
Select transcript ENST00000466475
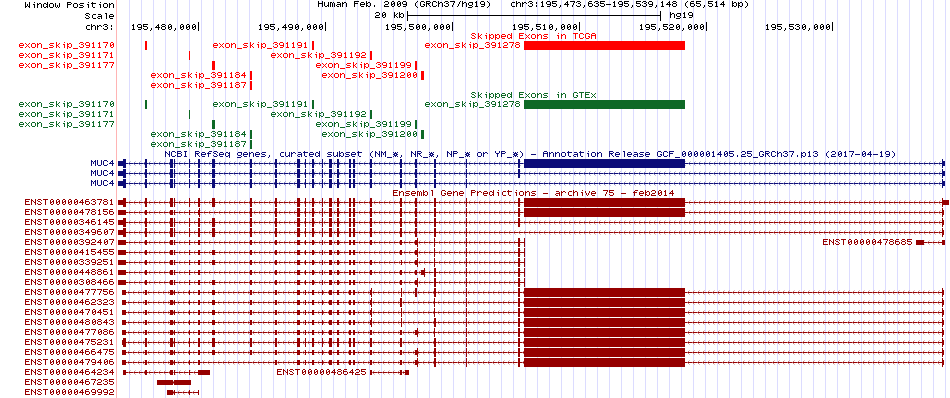(70, 352)
